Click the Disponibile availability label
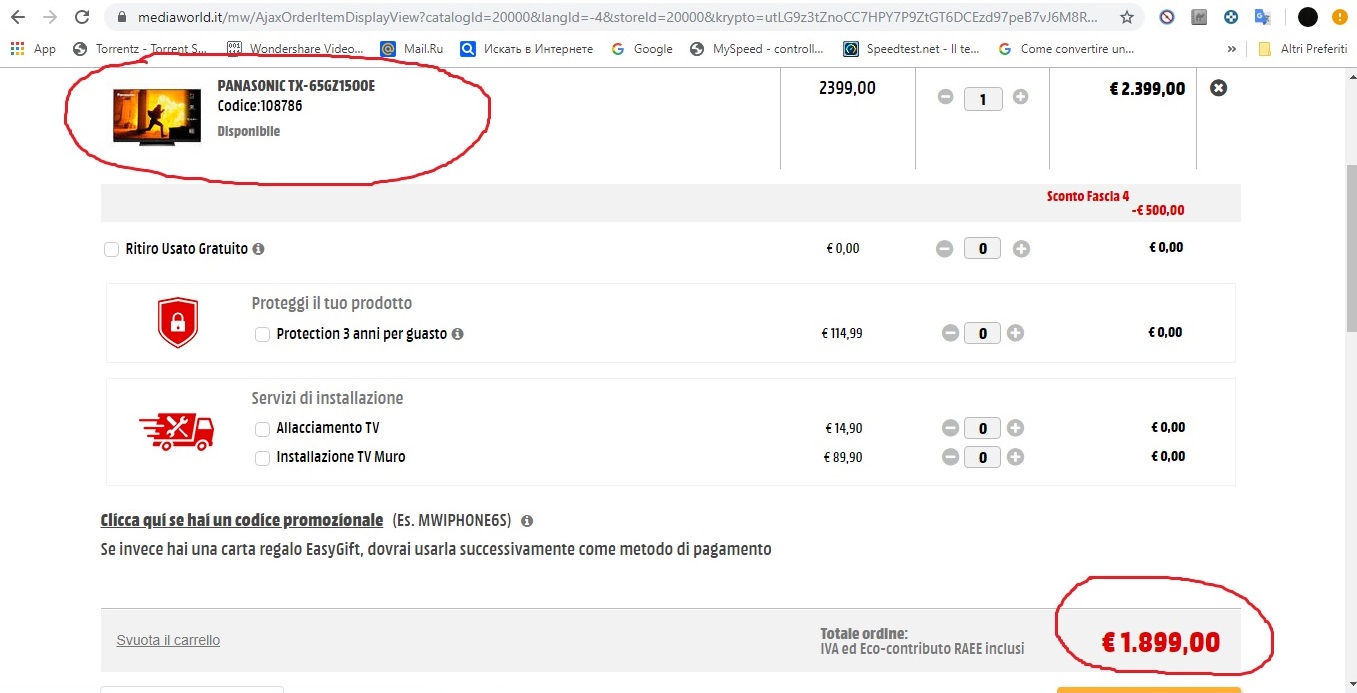 (249, 132)
